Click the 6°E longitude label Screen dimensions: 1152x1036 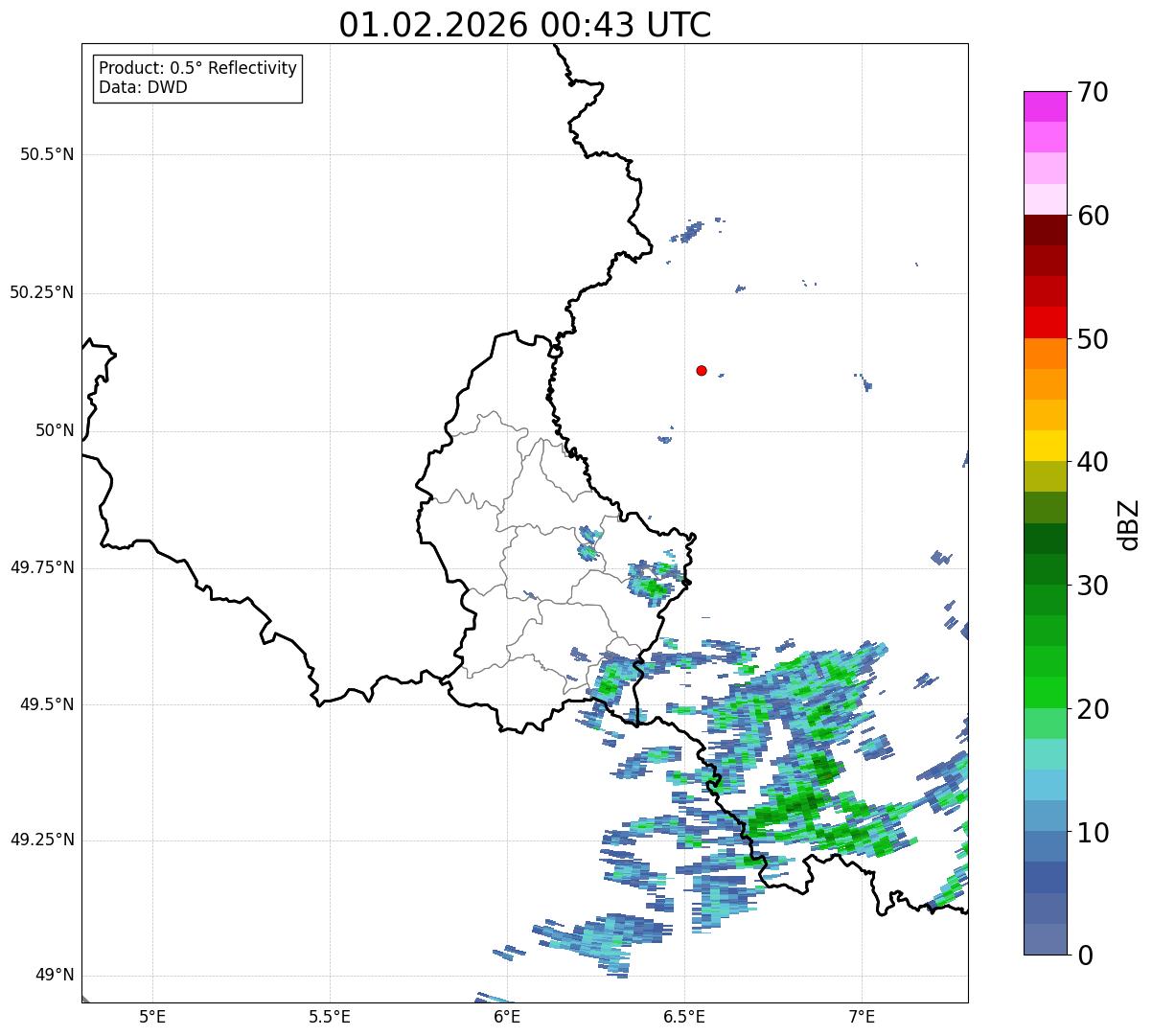pyautogui.click(x=507, y=1017)
